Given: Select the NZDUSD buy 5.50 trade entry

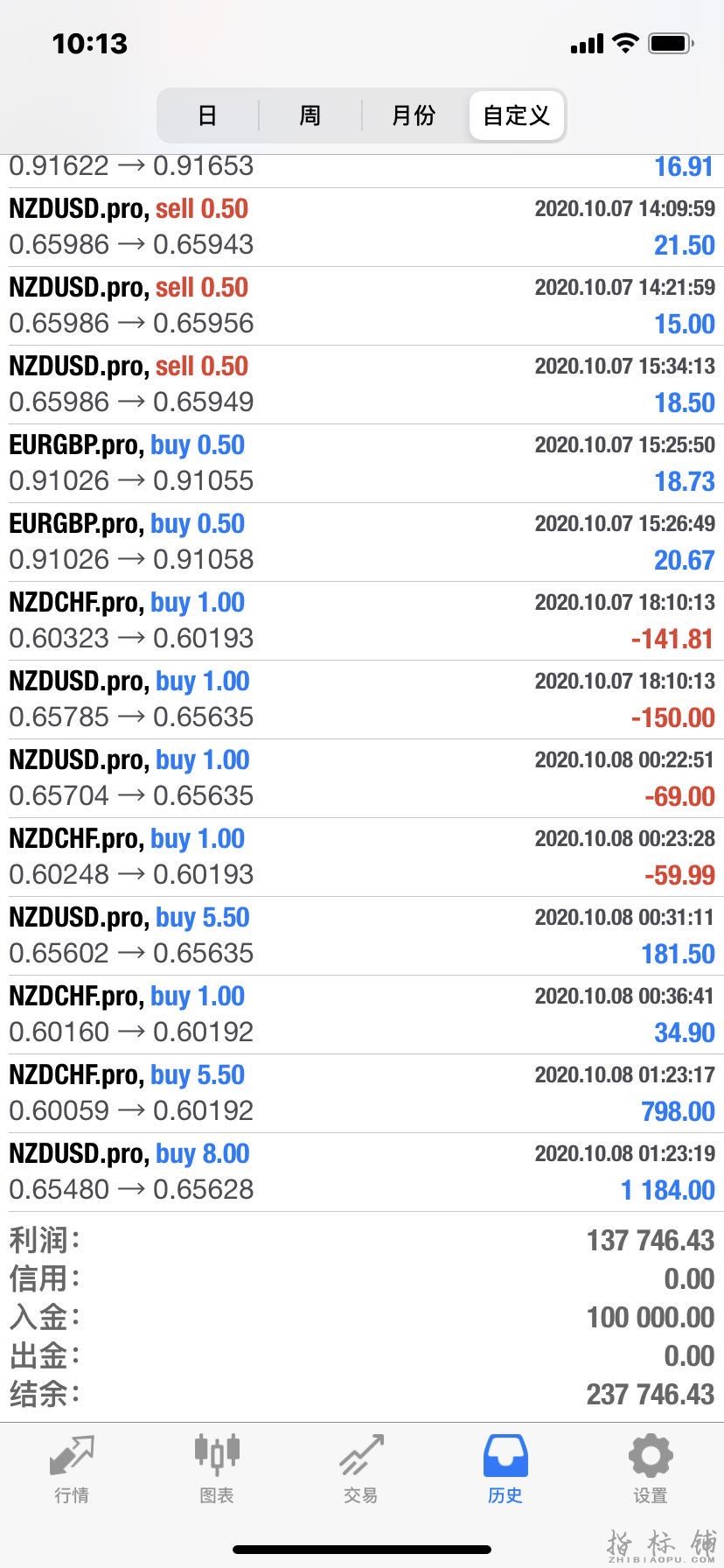Looking at the screenshot, I should tap(362, 936).
